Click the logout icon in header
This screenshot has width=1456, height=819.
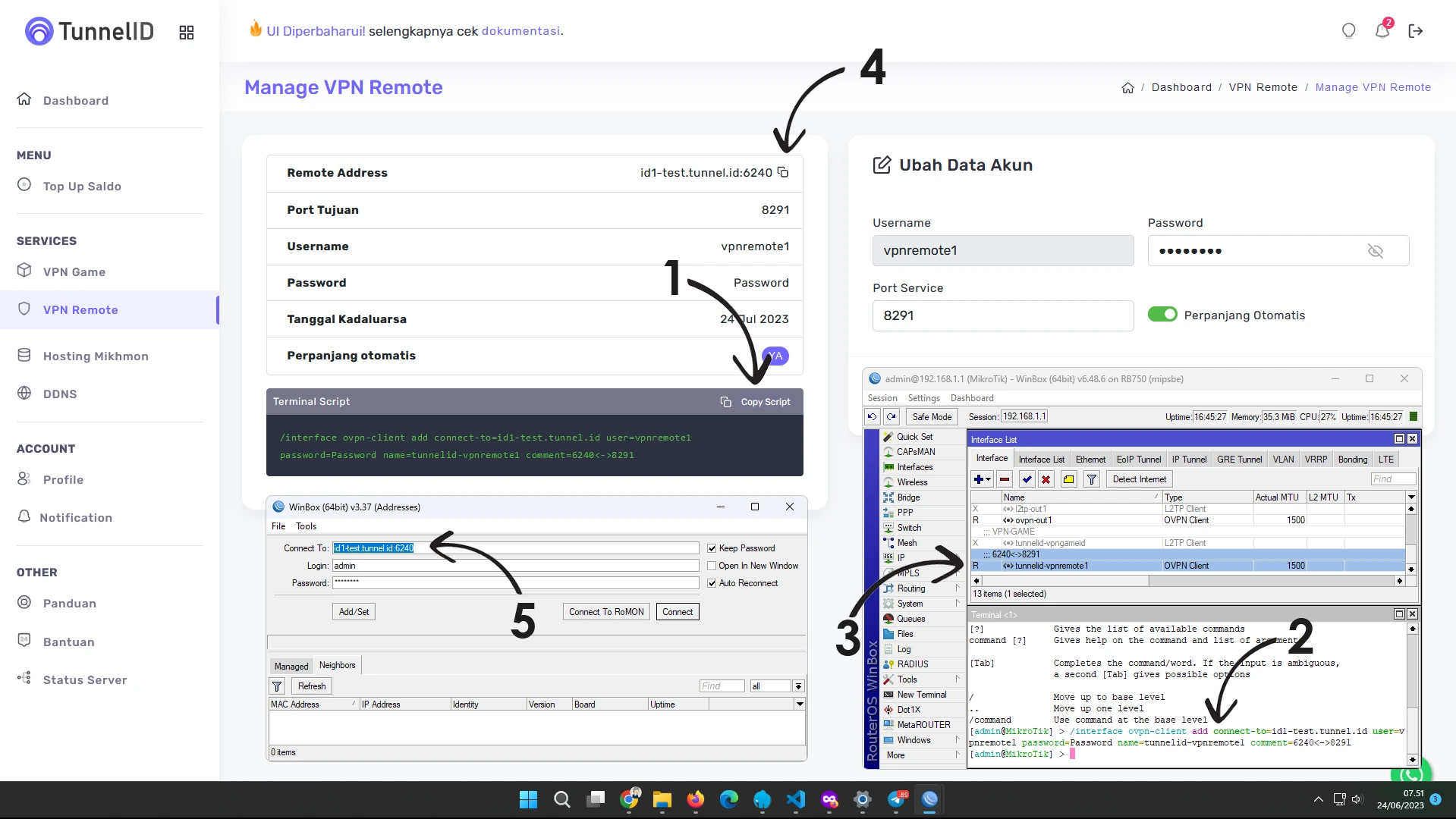coord(1415,31)
